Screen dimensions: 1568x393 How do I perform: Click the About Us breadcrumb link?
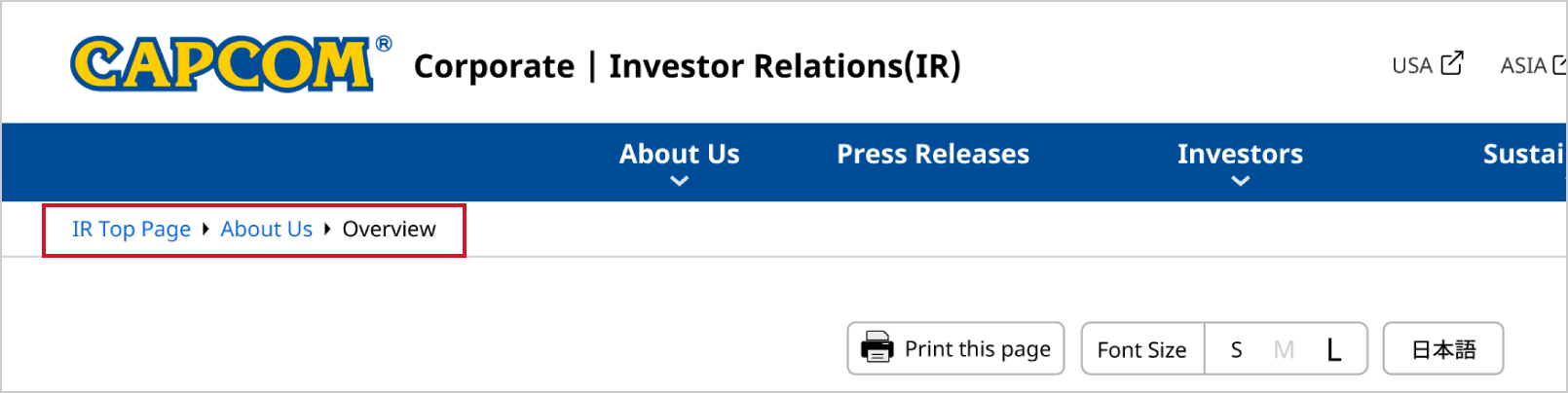(266, 229)
